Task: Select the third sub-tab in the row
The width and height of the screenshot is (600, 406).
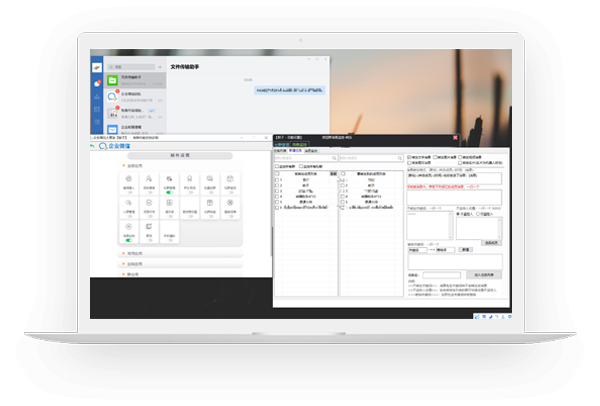Action: tap(311, 151)
